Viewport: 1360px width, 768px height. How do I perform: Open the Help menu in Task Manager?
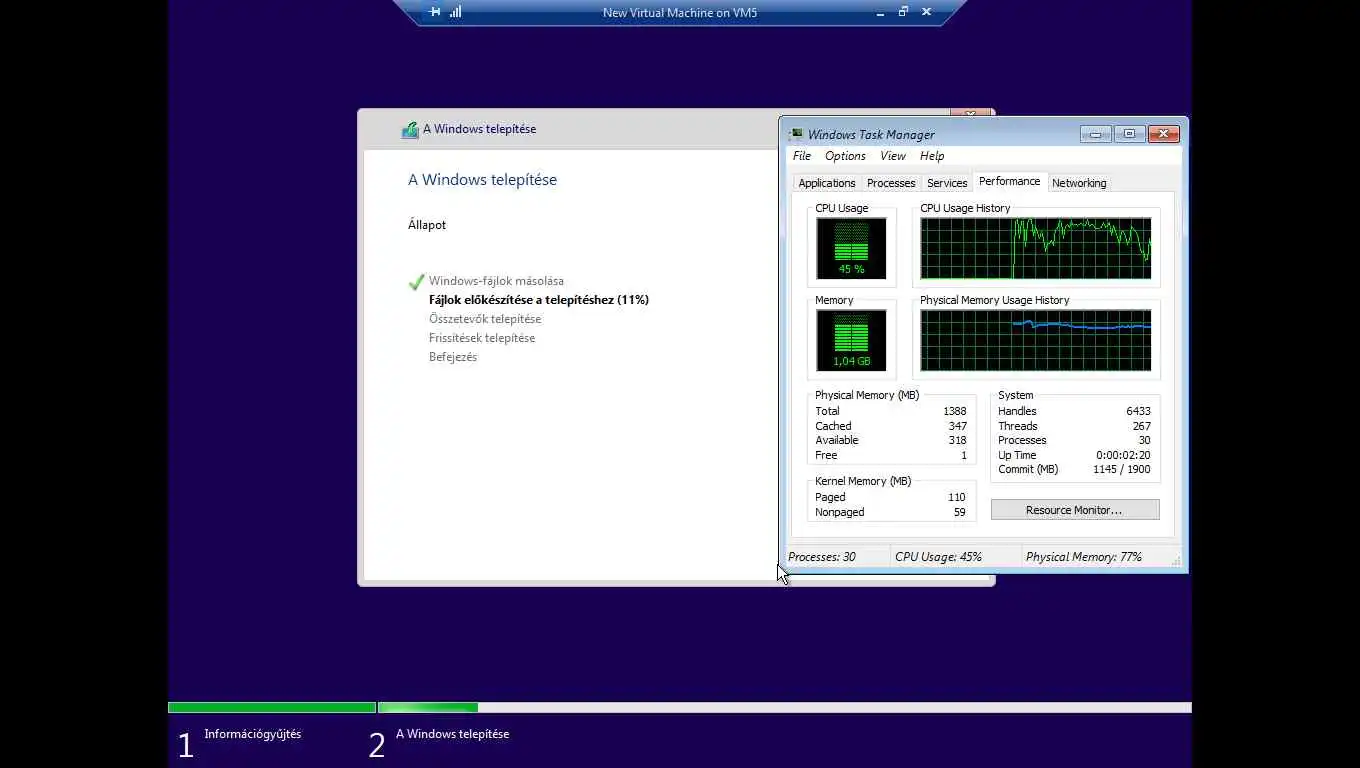click(932, 156)
